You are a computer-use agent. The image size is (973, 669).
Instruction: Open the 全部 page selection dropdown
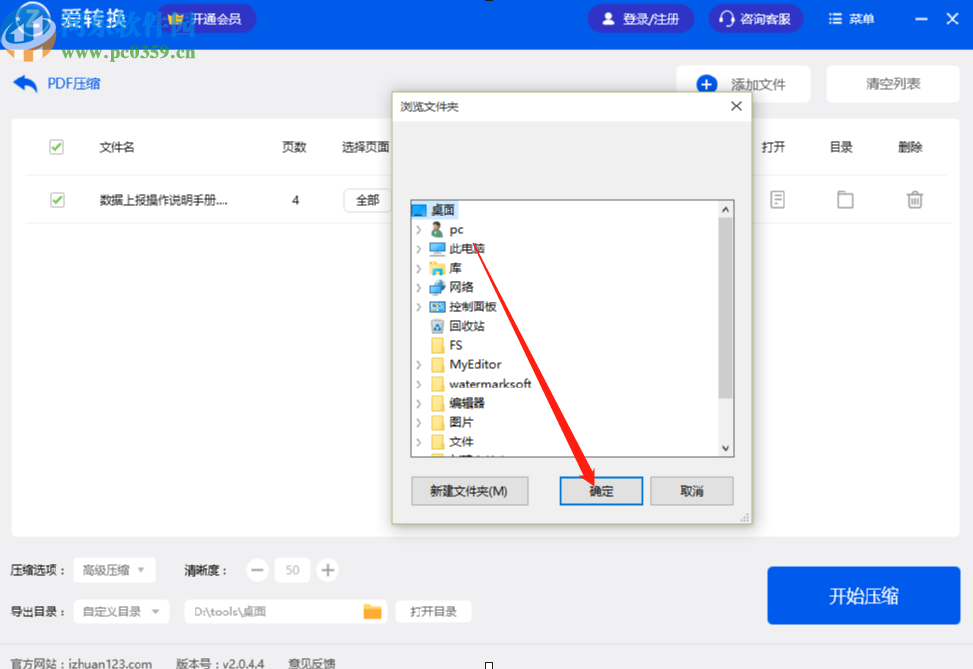pyautogui.click(x=368, y=200)
